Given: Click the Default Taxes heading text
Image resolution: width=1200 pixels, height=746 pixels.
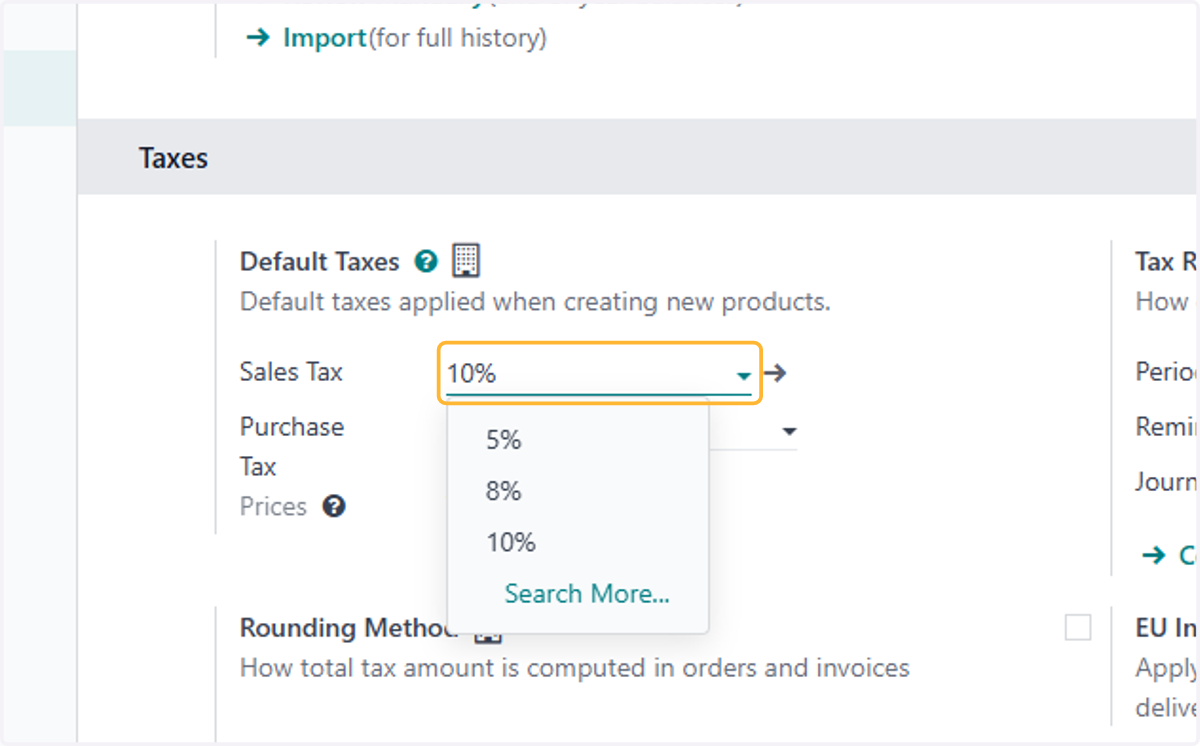Looking at the screenshot, I should tap(320, 262).
